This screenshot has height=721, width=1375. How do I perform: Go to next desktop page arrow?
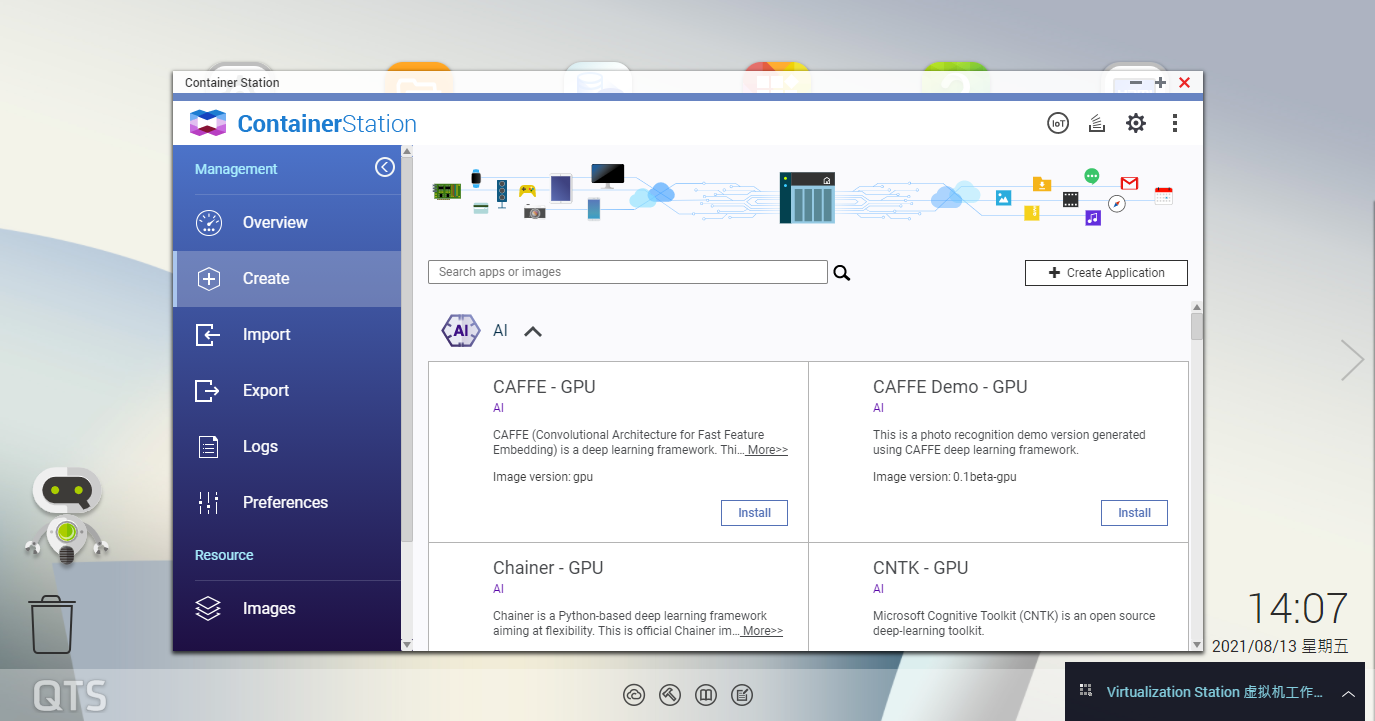click(1352, 360)
